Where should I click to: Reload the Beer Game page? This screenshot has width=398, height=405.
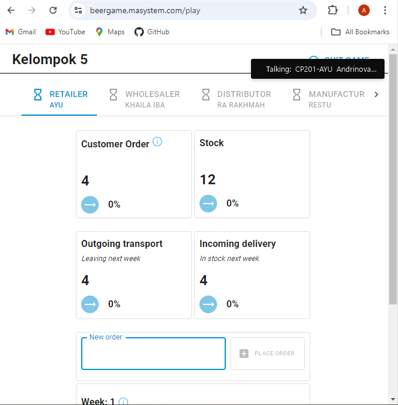pyautogui.click(x=53, y=10)
